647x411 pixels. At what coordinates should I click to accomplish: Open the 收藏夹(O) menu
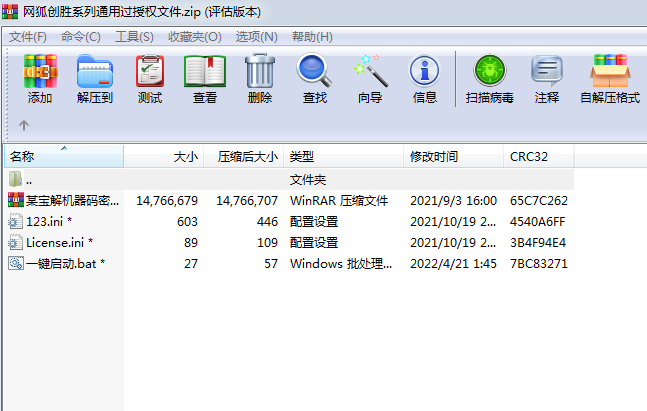click(194, 36)
